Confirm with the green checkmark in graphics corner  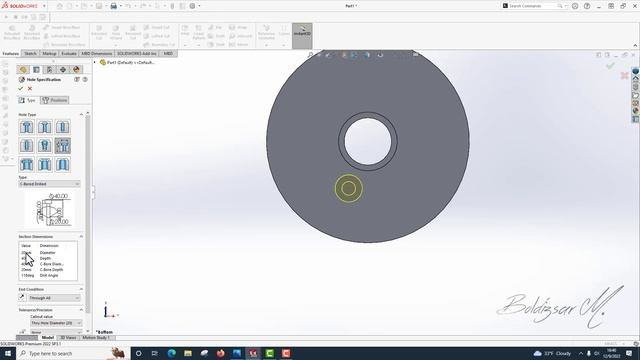click(610, 66)
